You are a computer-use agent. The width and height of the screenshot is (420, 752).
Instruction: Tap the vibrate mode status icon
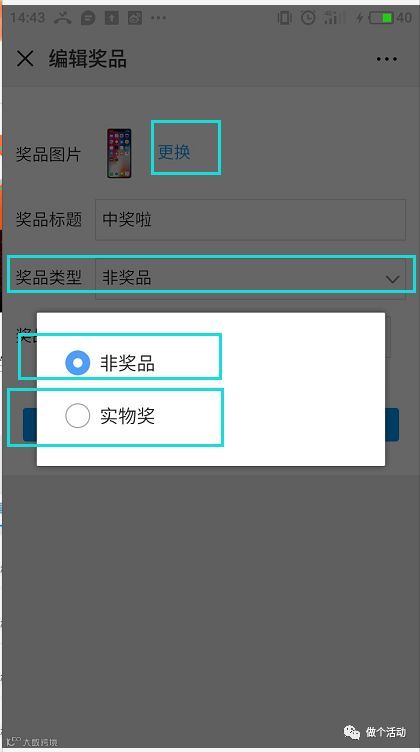284,18
